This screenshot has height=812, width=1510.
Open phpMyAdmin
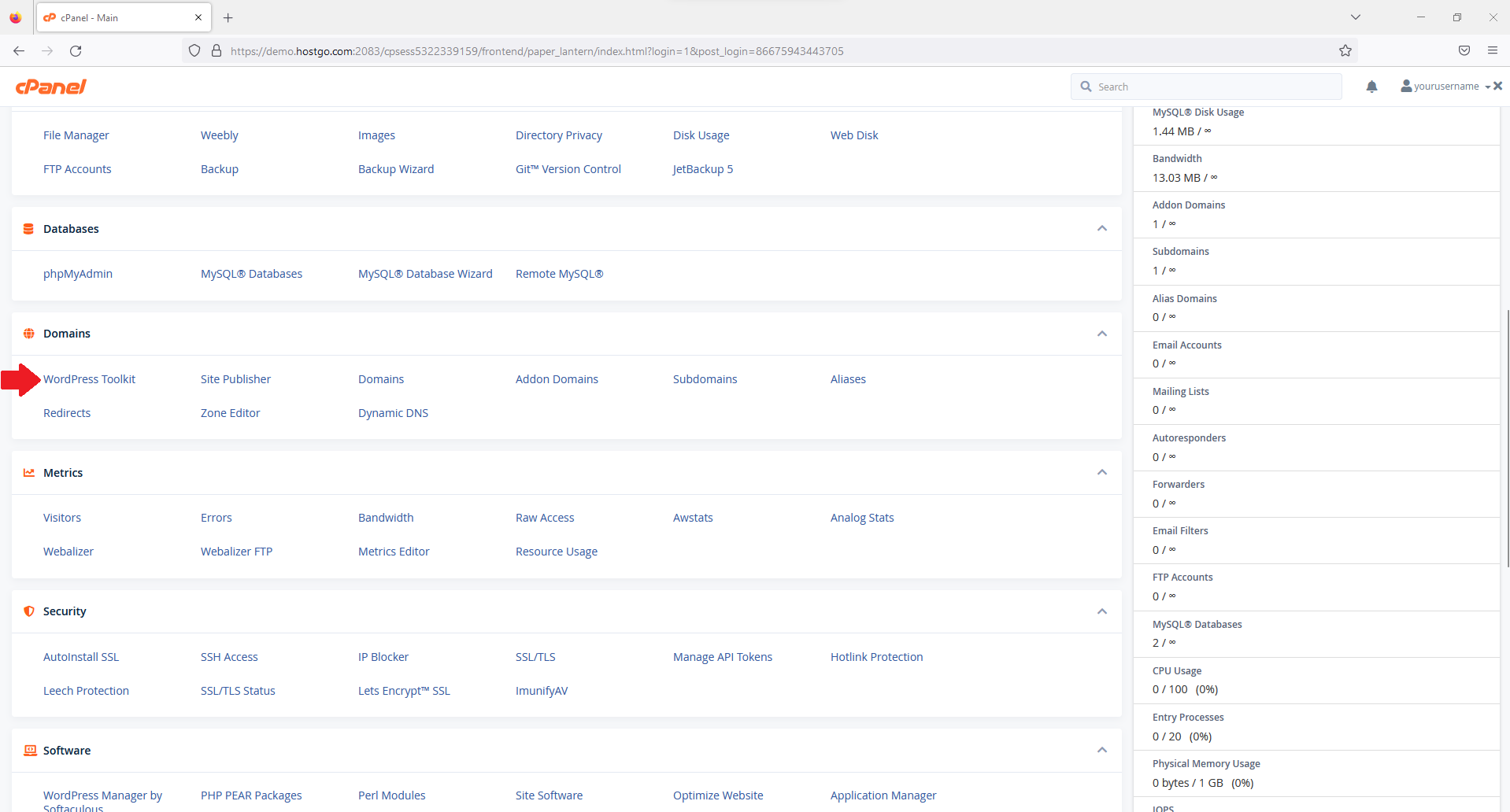point(77,274)
